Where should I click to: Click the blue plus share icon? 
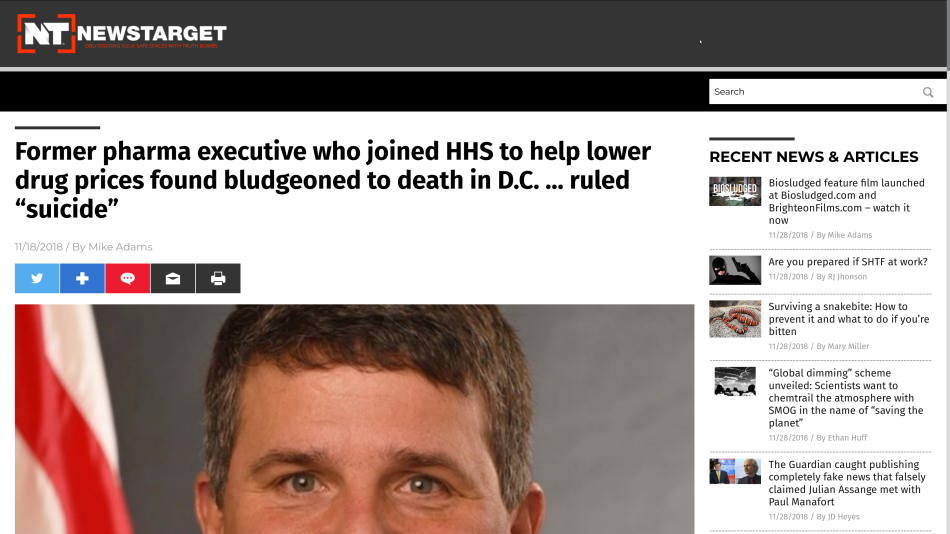tap(82, 278)
